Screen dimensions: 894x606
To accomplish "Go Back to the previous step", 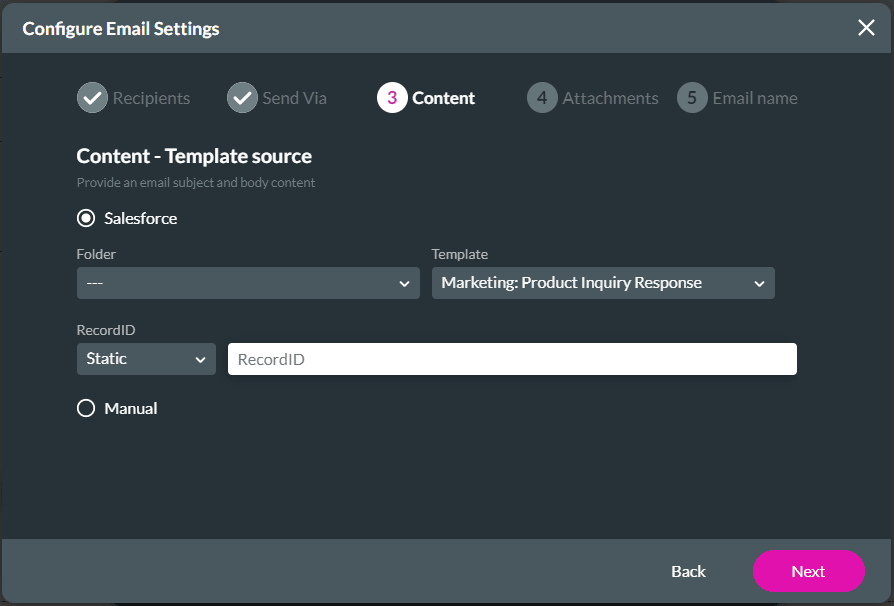I will point(688,571).
